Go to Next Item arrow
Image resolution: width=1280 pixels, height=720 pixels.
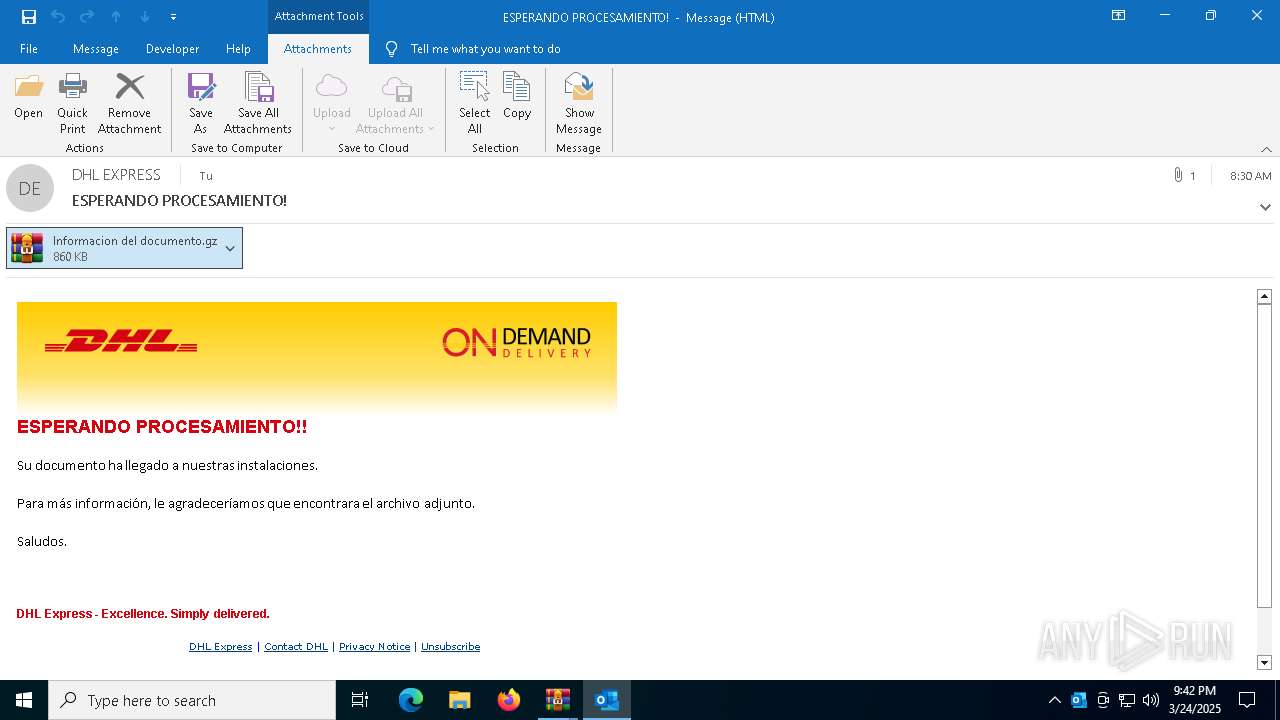click(145, 16)
